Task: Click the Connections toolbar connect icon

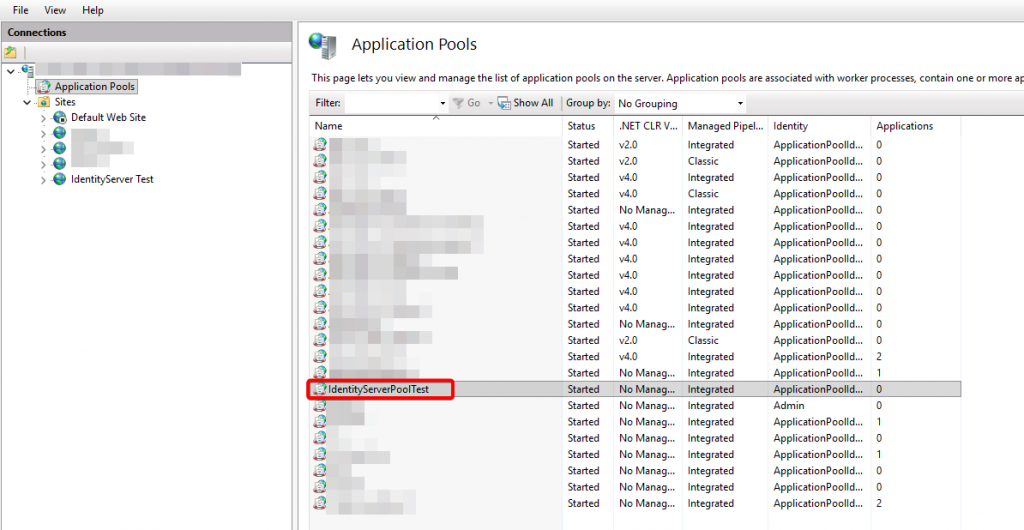Action: coord(11,52)
